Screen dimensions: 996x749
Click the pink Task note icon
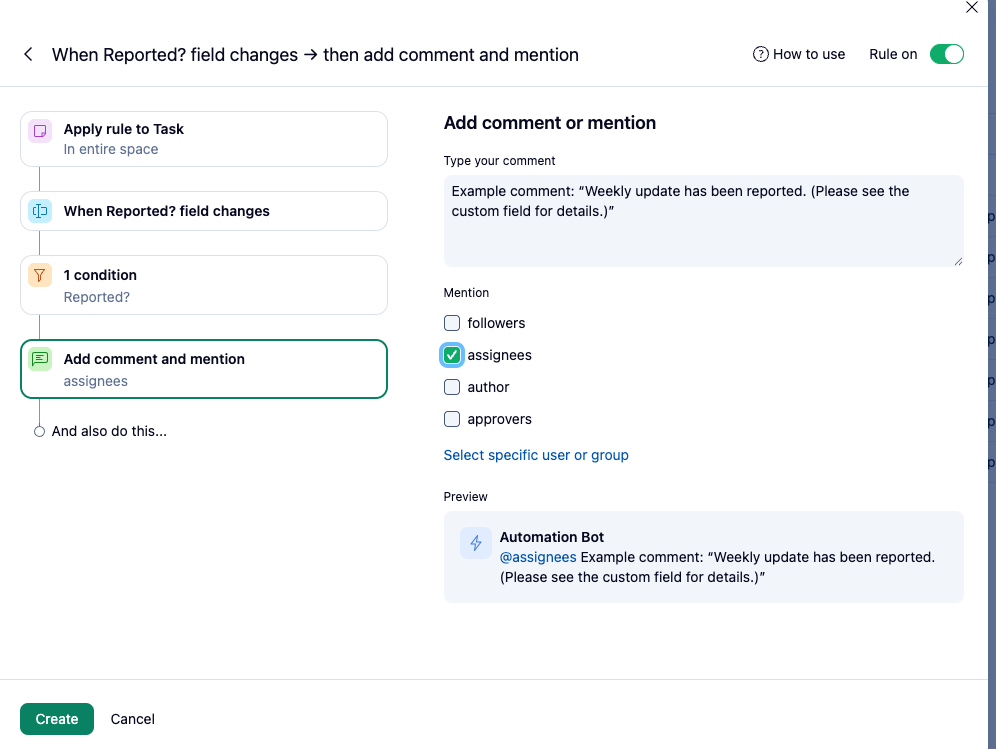click(40, 131)
